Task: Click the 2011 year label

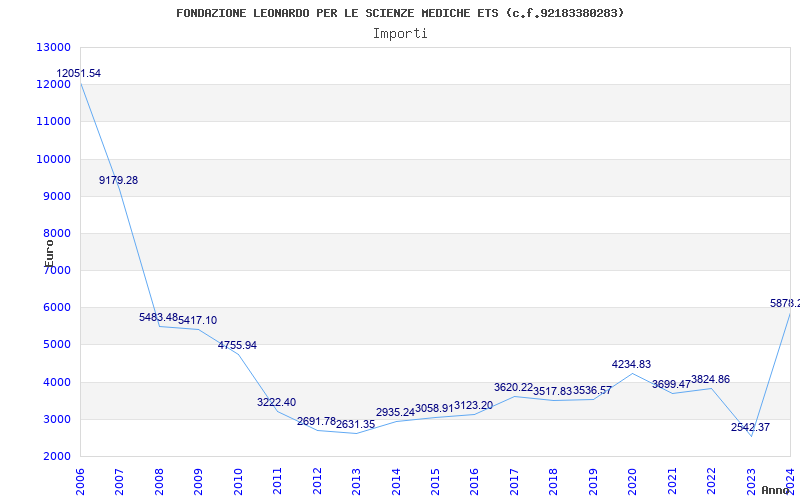Action: pos(278,482)
